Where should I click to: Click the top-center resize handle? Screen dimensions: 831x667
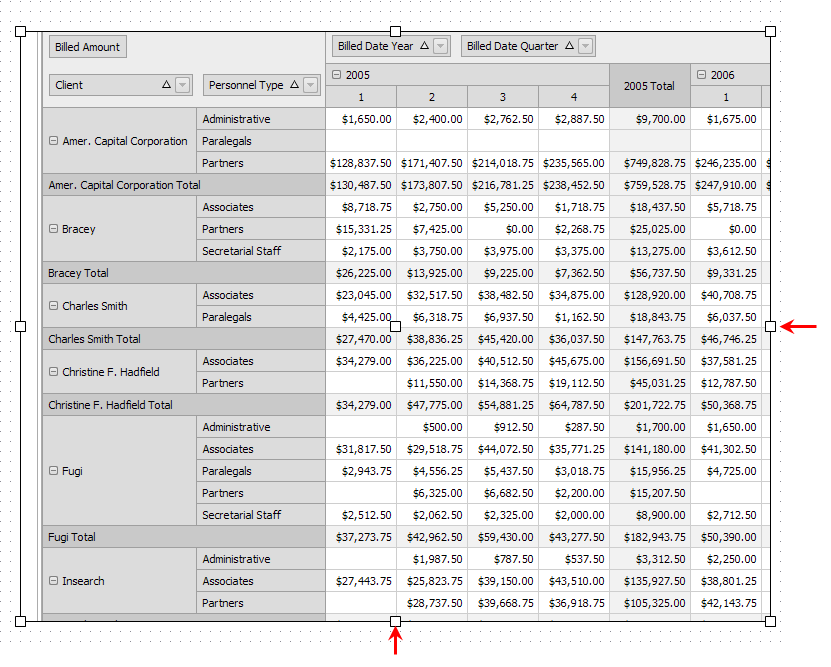tap(395, 32)
